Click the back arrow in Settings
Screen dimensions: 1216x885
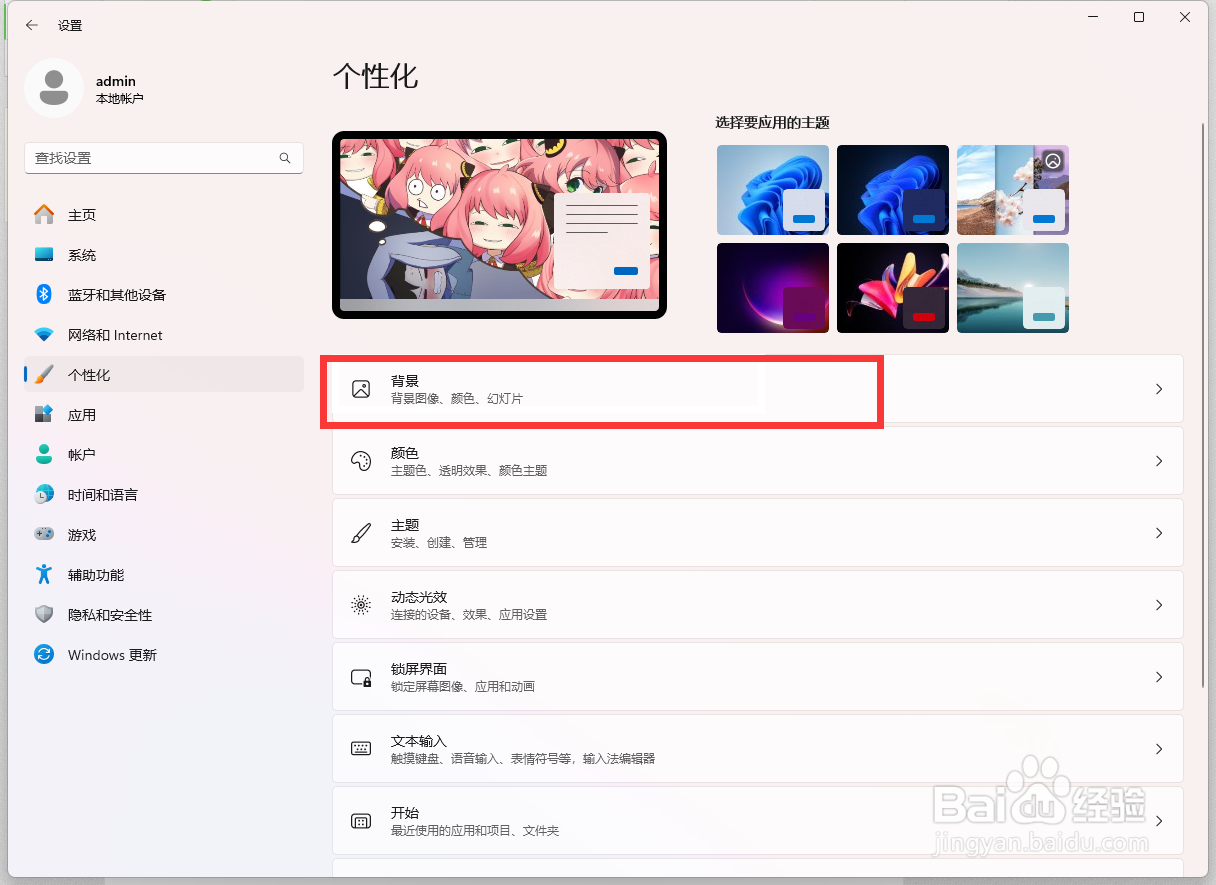(x=32, y=25)
